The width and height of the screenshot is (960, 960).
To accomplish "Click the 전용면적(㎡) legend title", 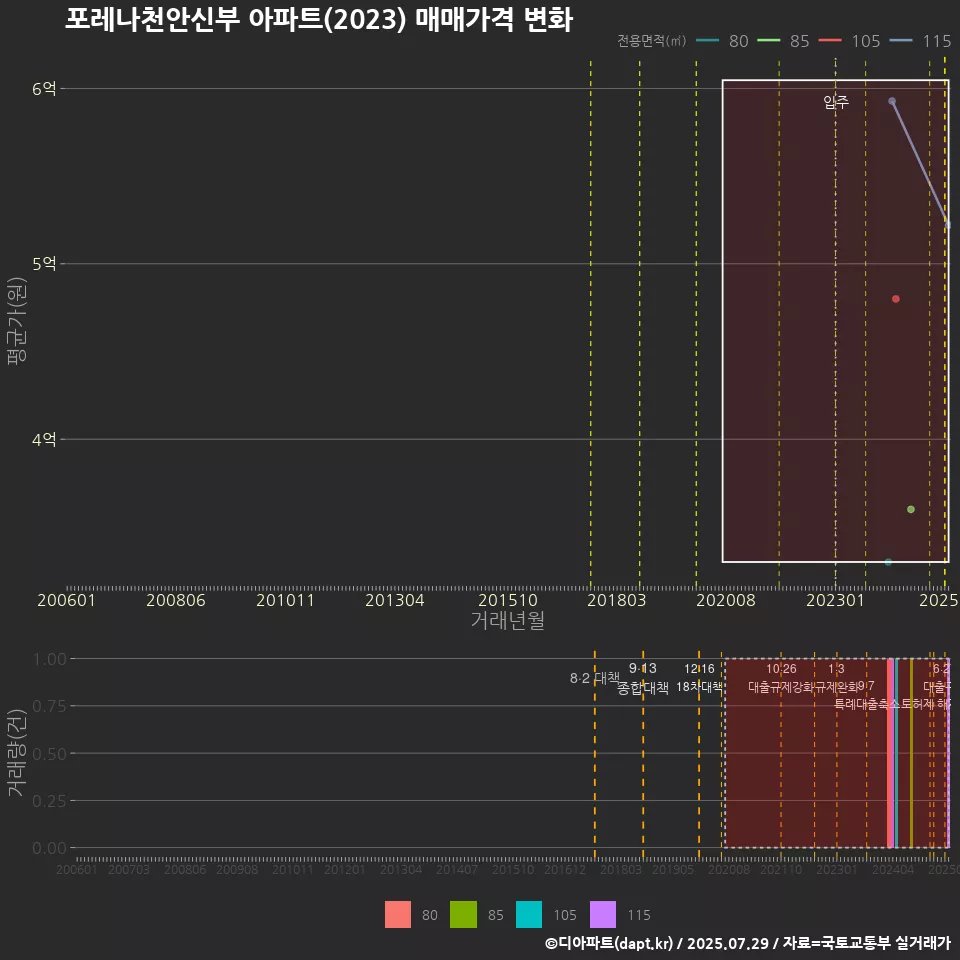I will pos(651,41).
